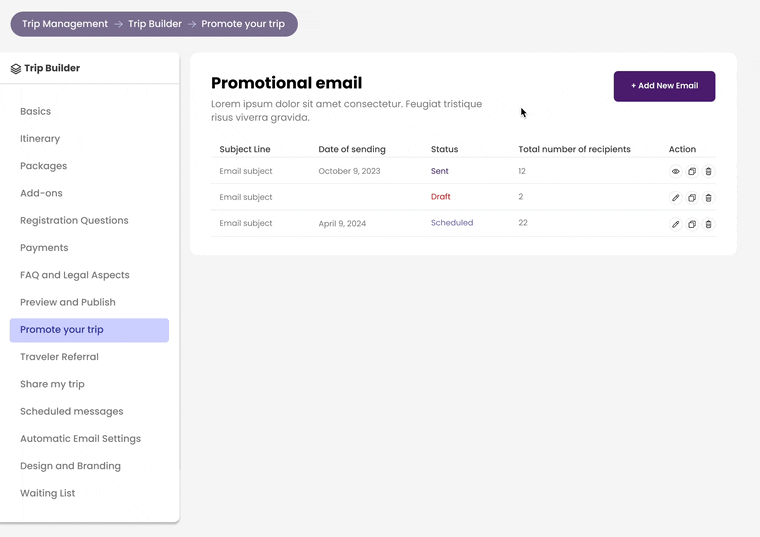Open Itinerary in the sidebar

(x=40, y=139)
